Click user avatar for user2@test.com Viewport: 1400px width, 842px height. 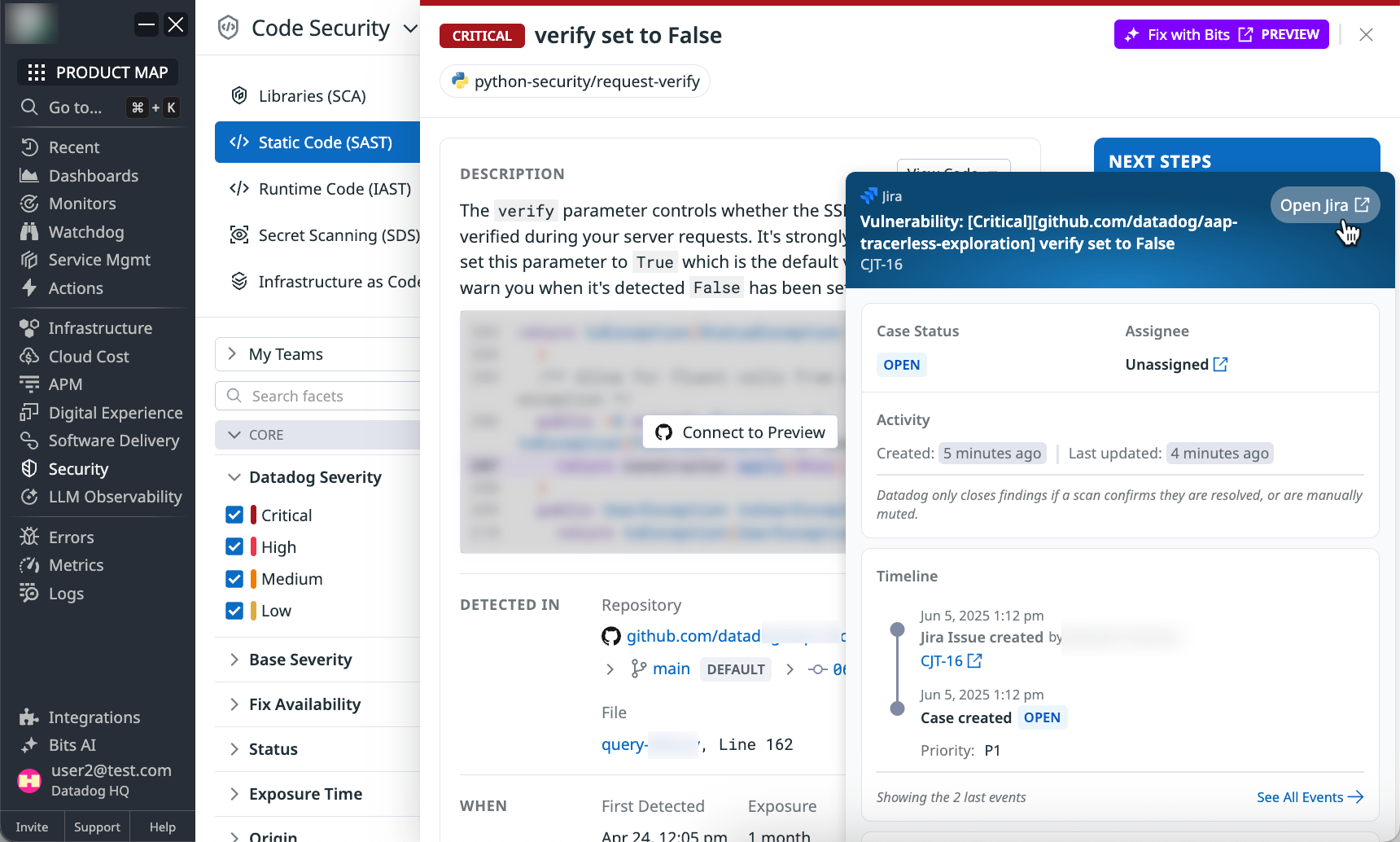click(29, 781)
